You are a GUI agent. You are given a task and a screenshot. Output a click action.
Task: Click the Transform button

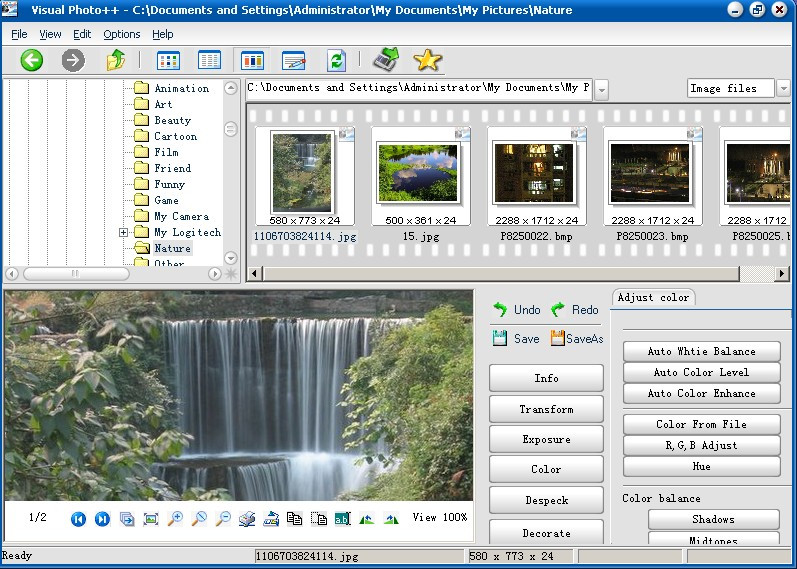546,409
